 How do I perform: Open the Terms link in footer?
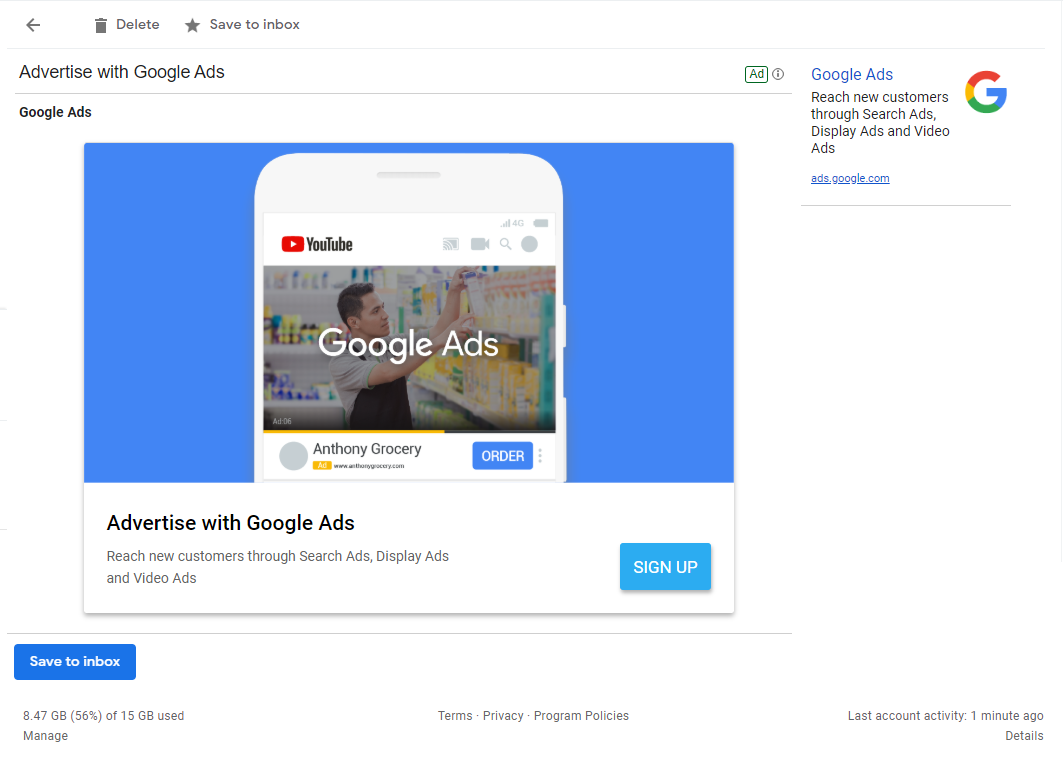click(x=455, y=716)
